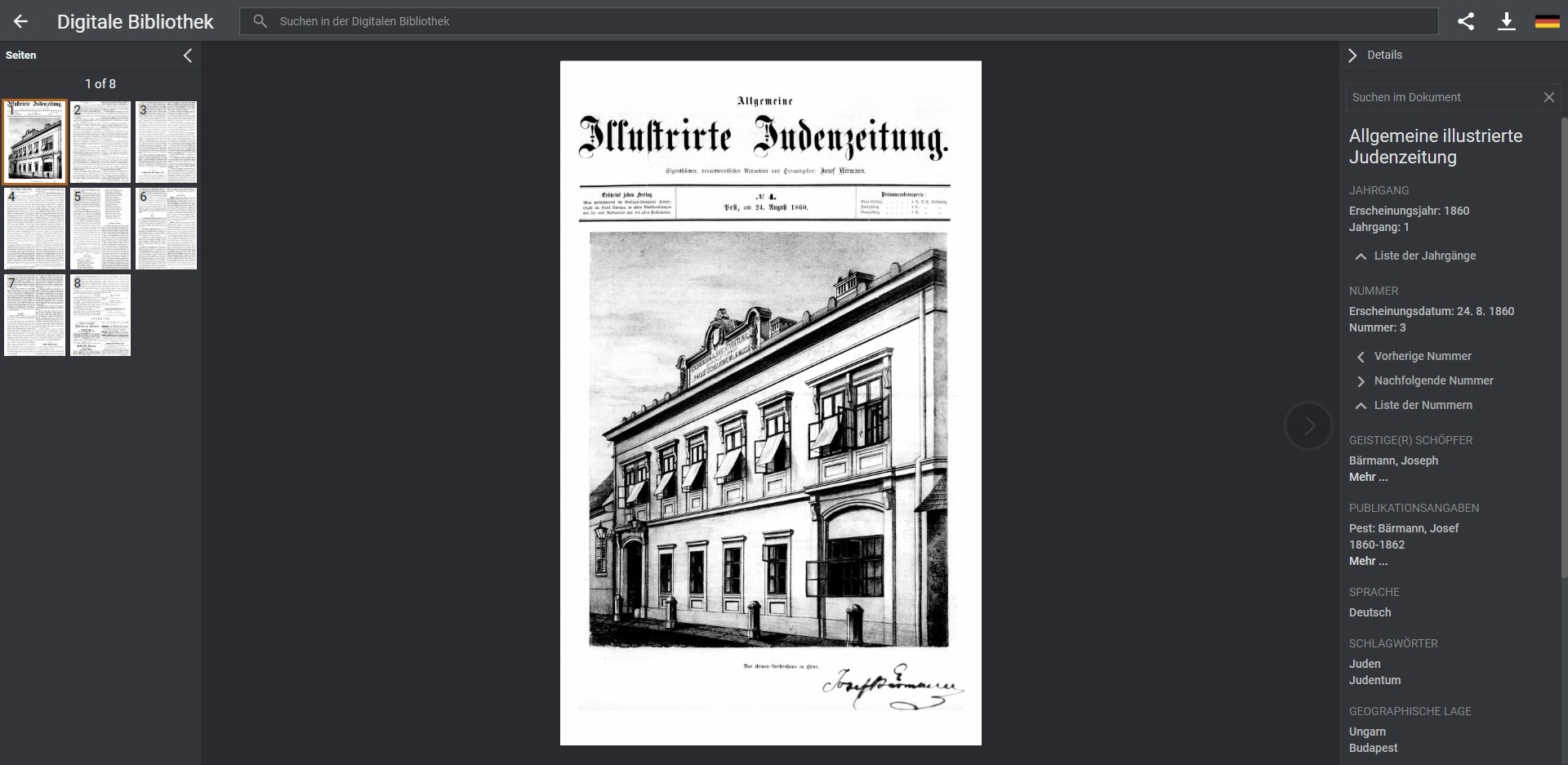1568x765 pixels.
Task: Download the document
Action: [1507, 21]
